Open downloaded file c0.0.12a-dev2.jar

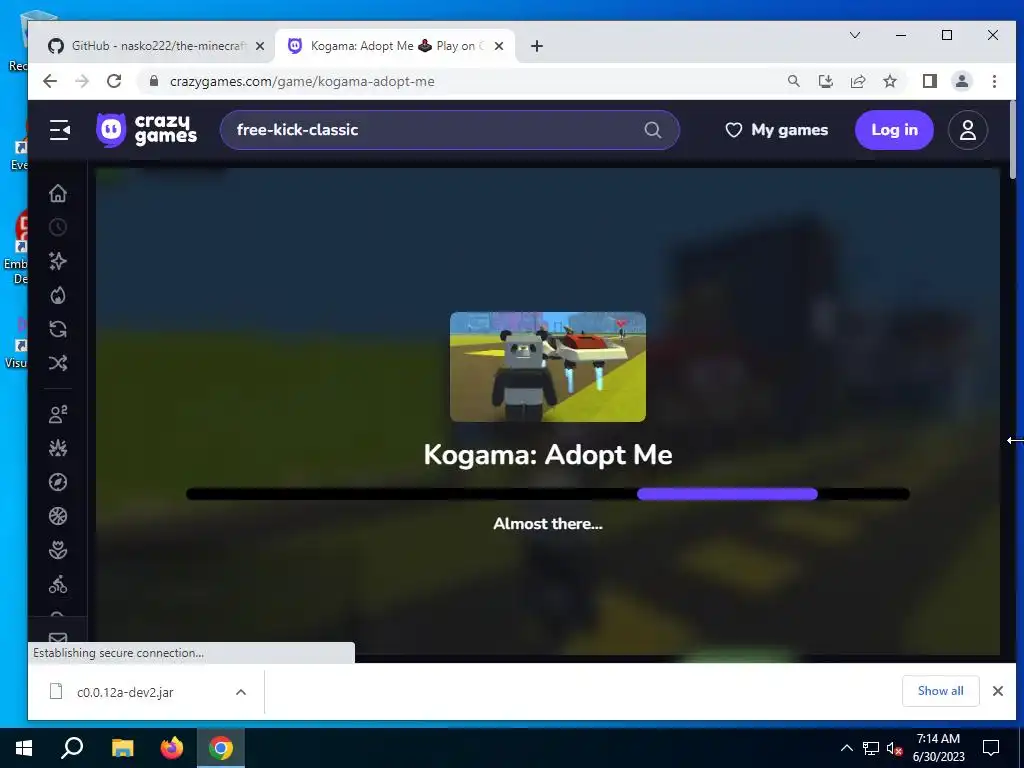click(x=125, y=692)
